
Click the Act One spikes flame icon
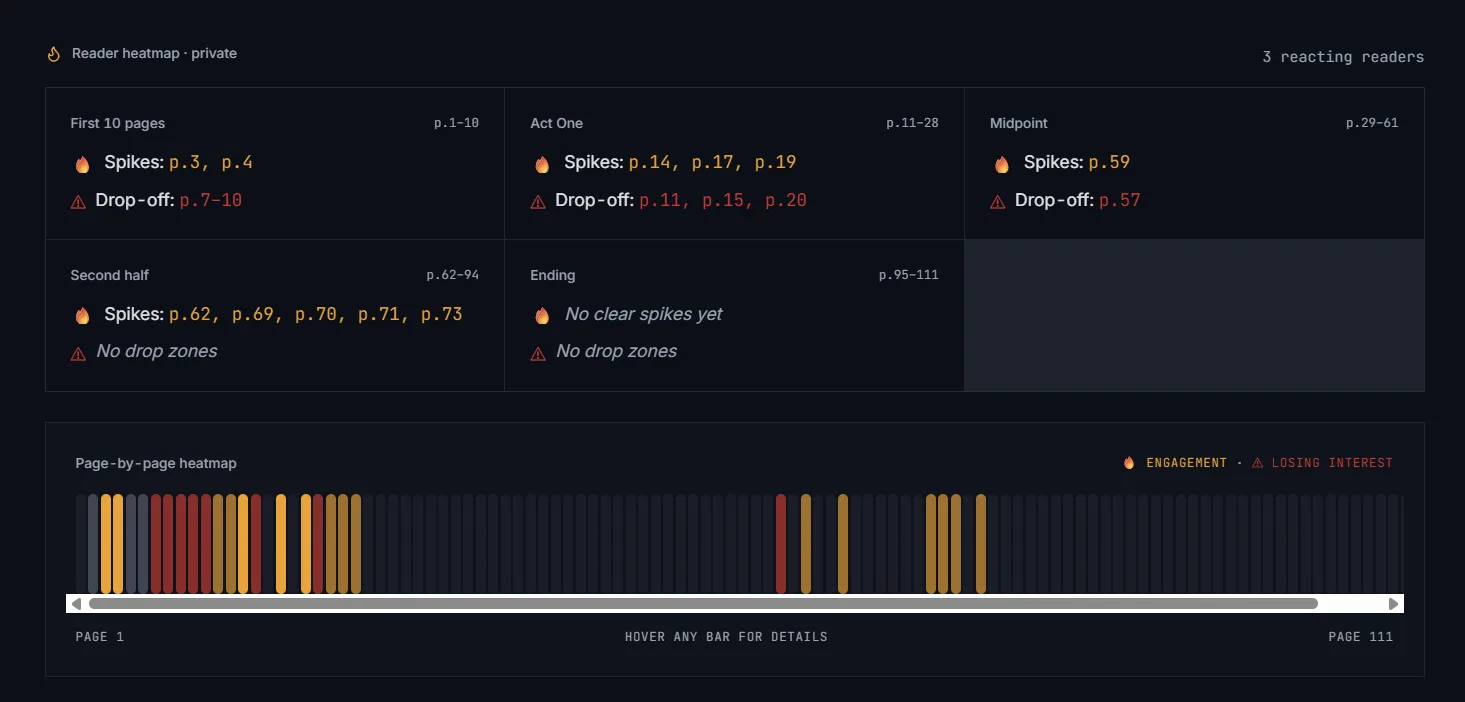coord(542,164)
